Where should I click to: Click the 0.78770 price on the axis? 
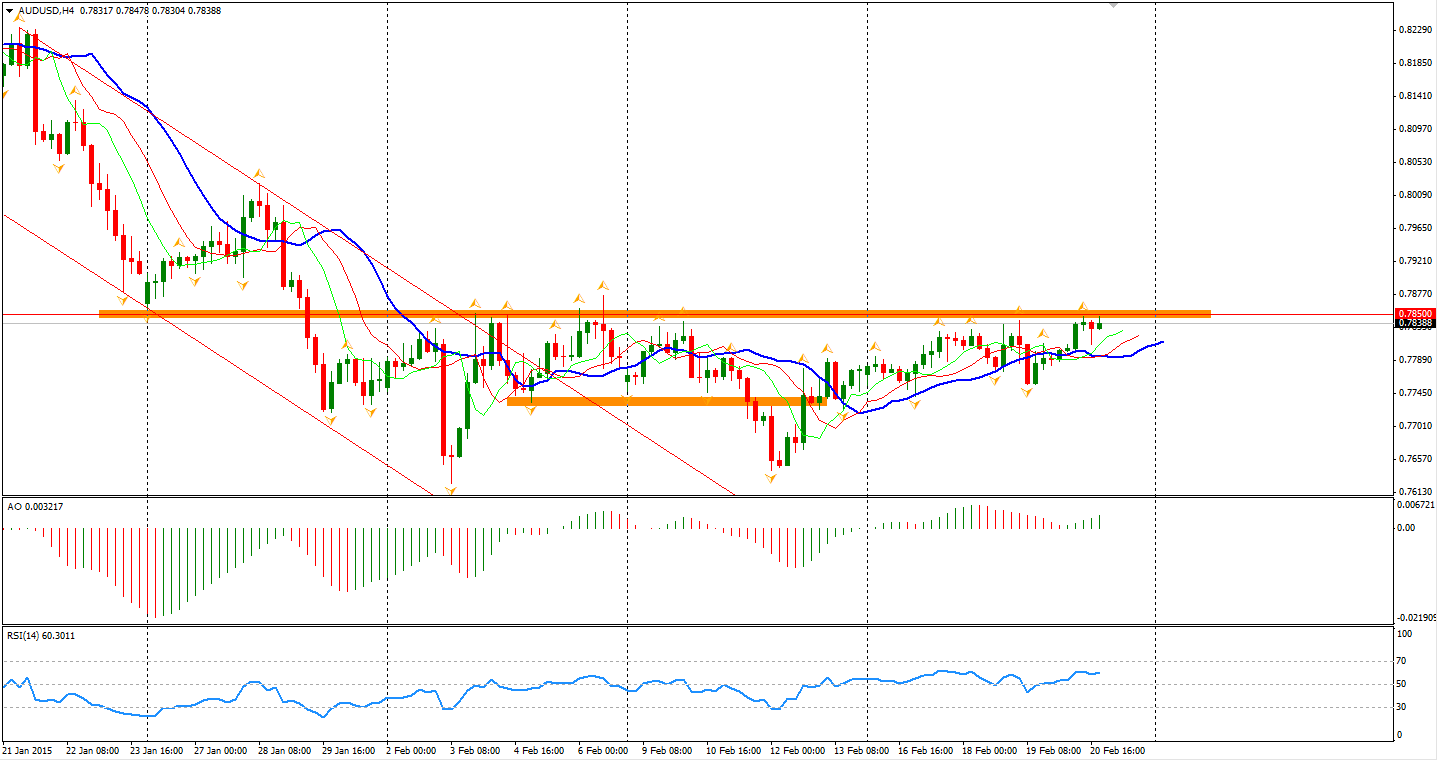pyautogui.click(x=1414, y=294)
